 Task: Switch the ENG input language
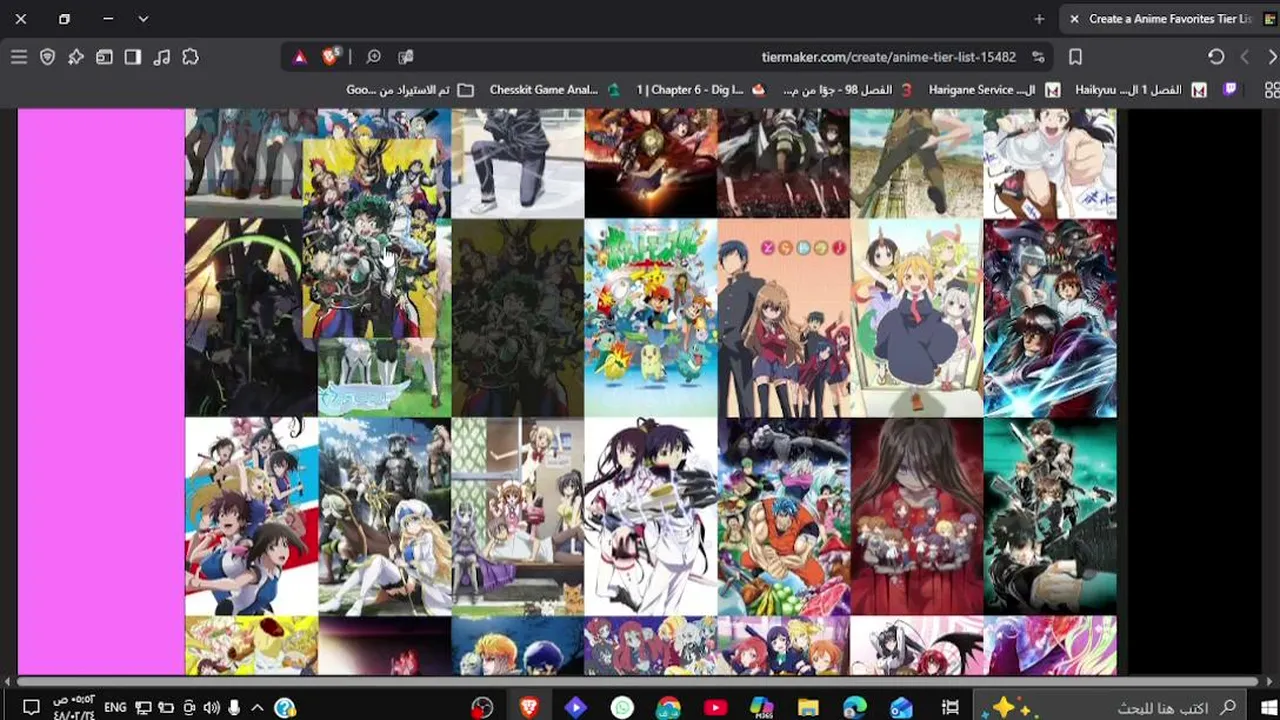point(115,707)
